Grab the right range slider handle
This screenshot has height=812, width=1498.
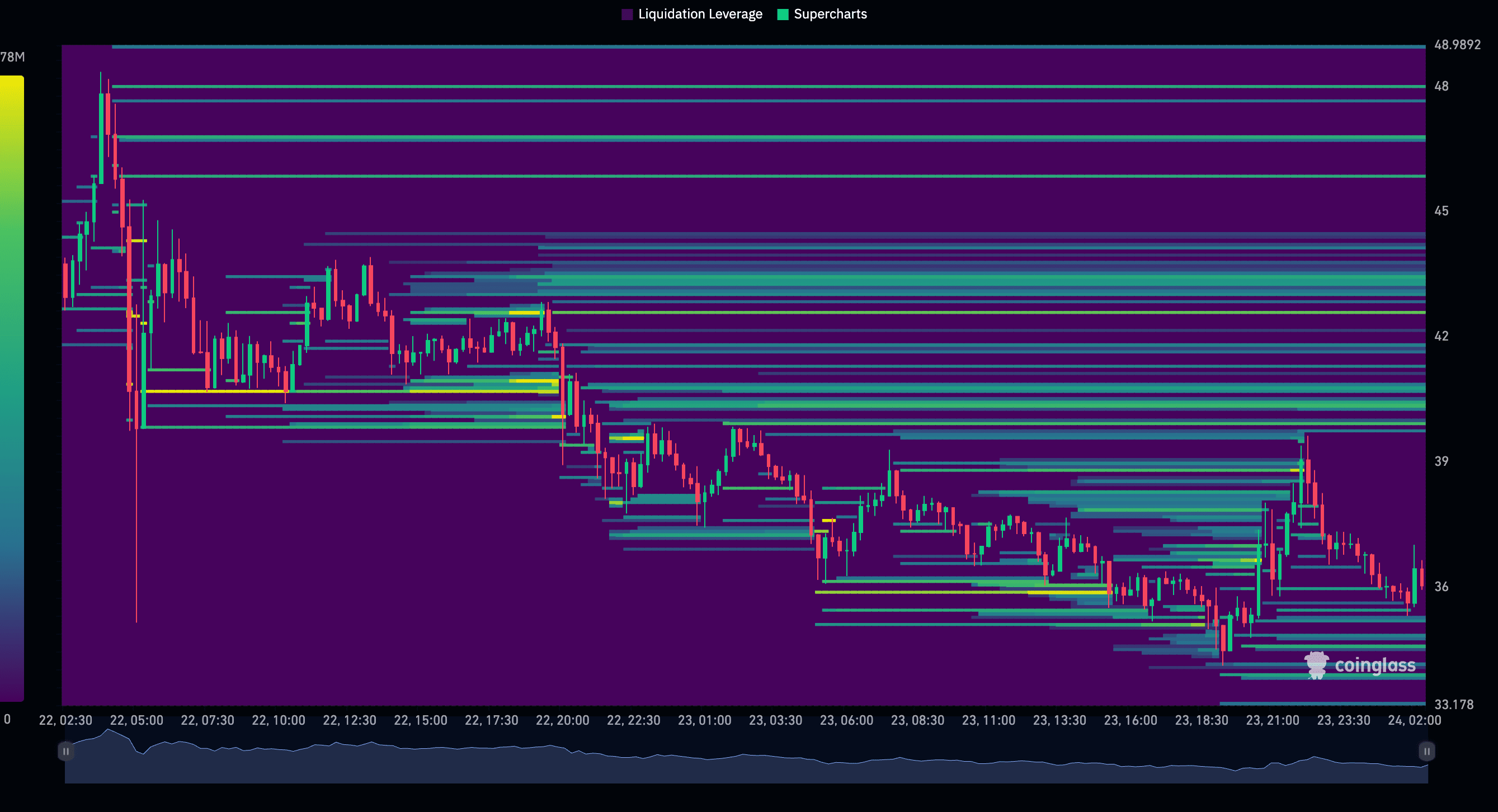1426,751
